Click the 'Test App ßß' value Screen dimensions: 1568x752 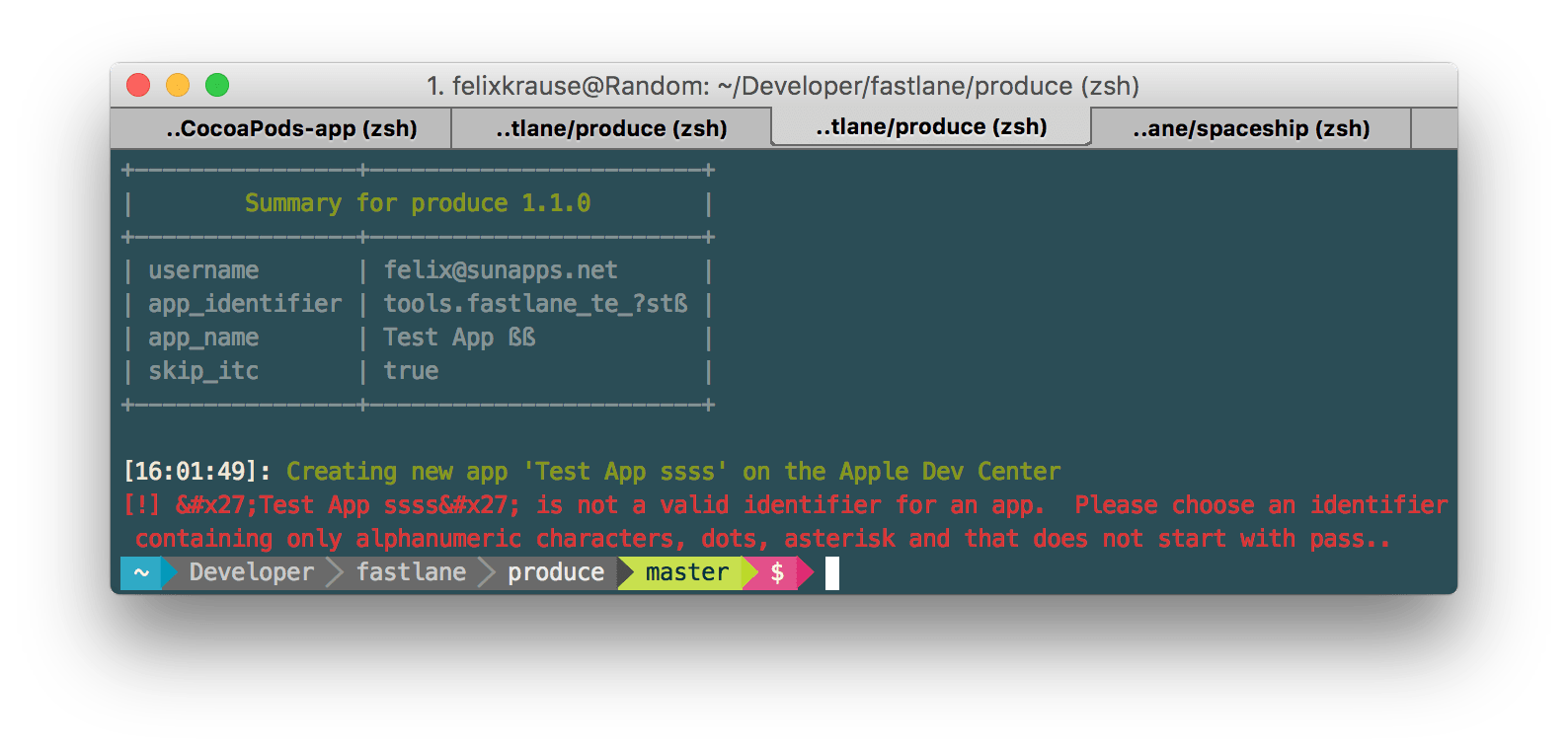[459, 338]
